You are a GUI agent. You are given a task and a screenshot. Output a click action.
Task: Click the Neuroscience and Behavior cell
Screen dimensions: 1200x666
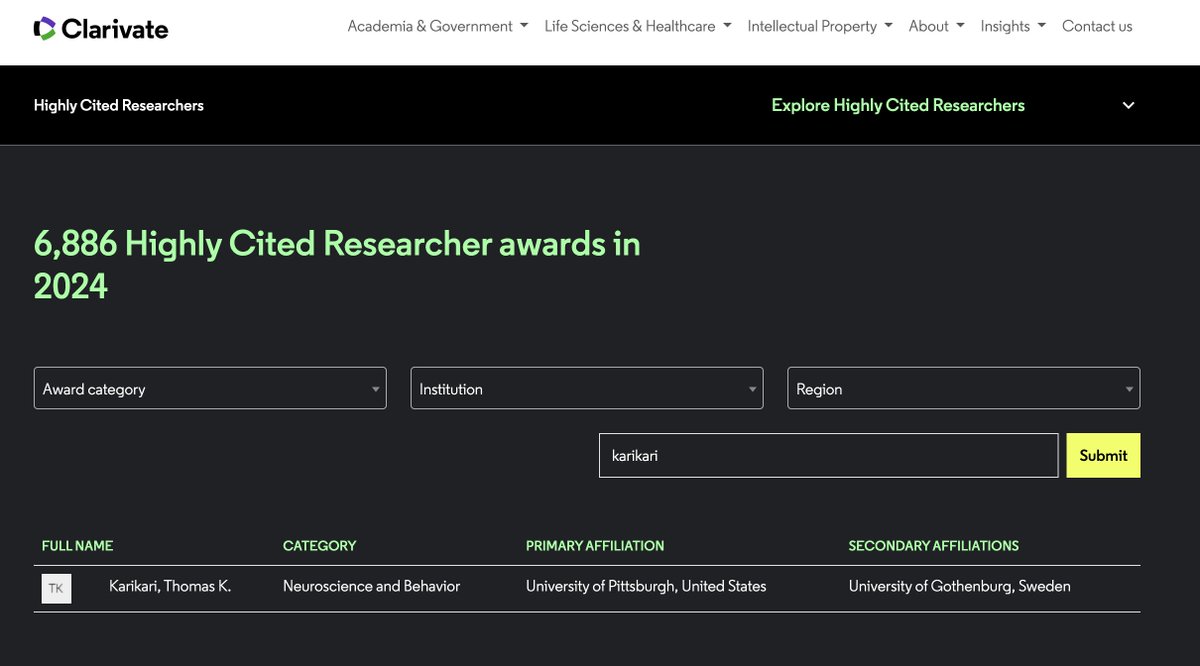(x=372, y=587)
